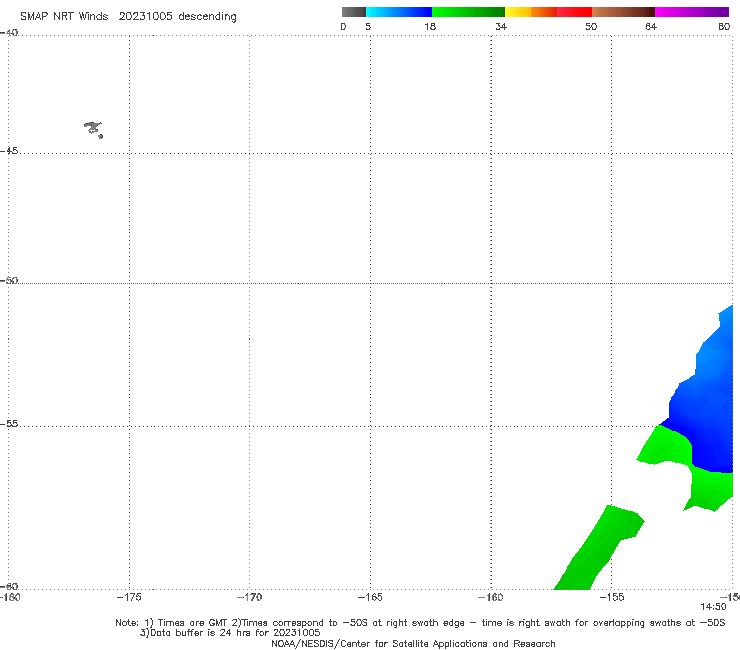The width and height of the screenshot is (740, 650).
Task: Click the '-170' longitude axis label
Action: pos(250,597)
